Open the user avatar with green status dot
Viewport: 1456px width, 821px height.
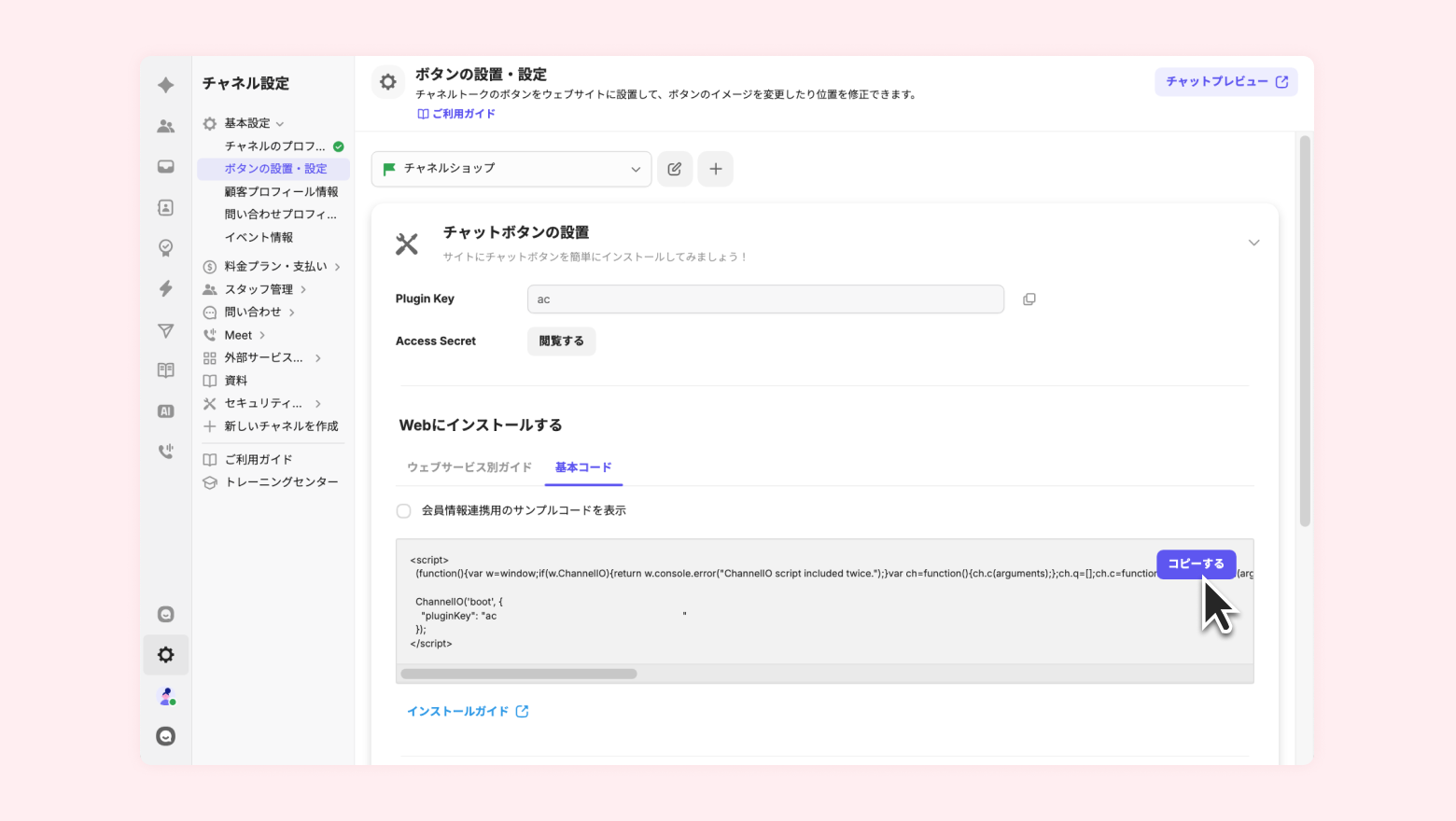tap(166, 696)
